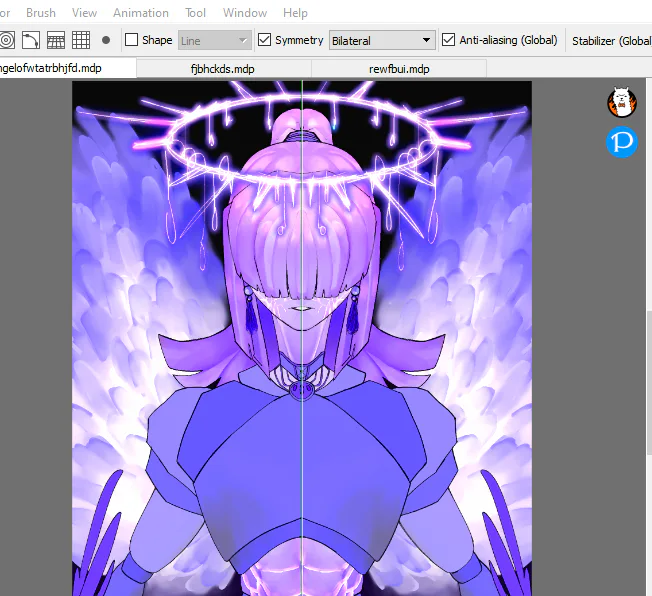Click the angel artwork on the canvas
Screen dimensions: 652x596
coord(302,339)
